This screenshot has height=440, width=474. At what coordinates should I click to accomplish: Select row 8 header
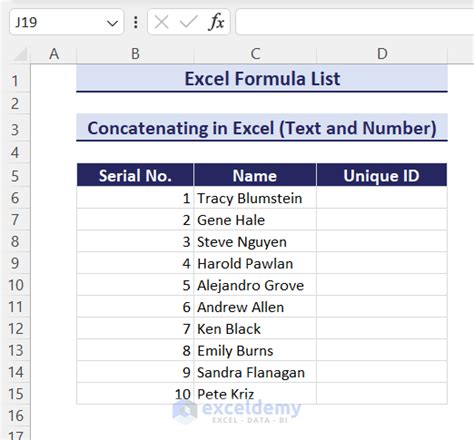(15, 241)
